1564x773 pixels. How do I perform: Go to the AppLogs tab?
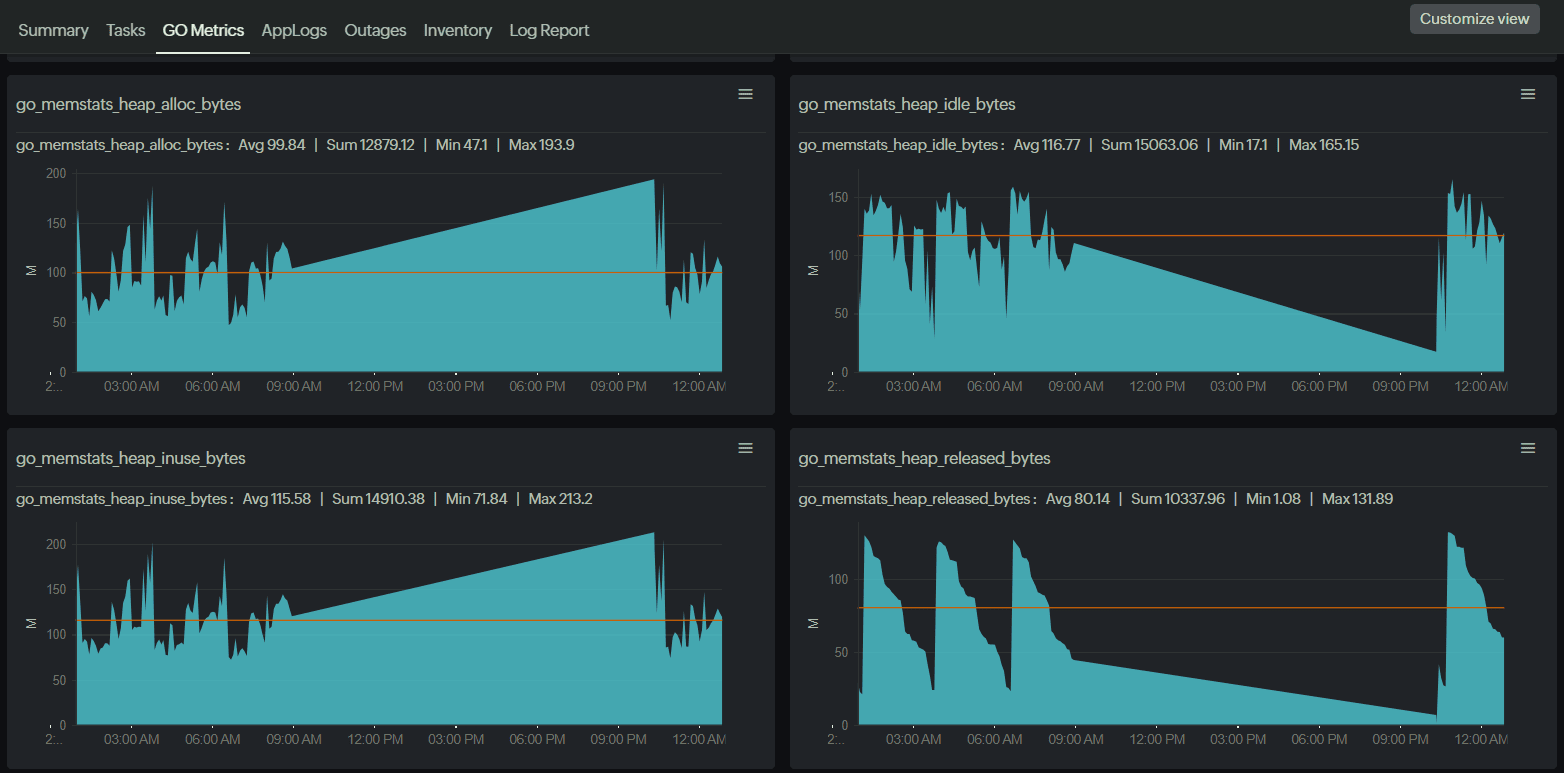click(294, 30)
